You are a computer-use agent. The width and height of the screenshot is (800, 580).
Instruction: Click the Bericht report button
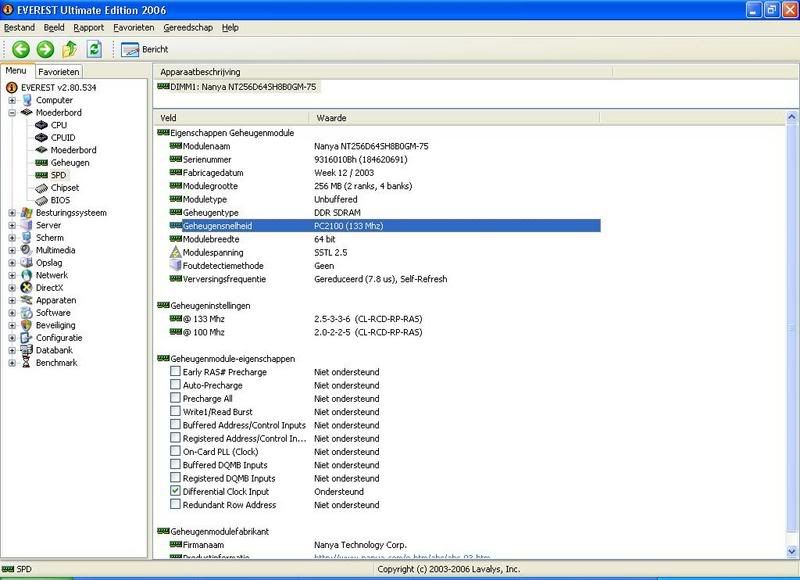point(144,49)
